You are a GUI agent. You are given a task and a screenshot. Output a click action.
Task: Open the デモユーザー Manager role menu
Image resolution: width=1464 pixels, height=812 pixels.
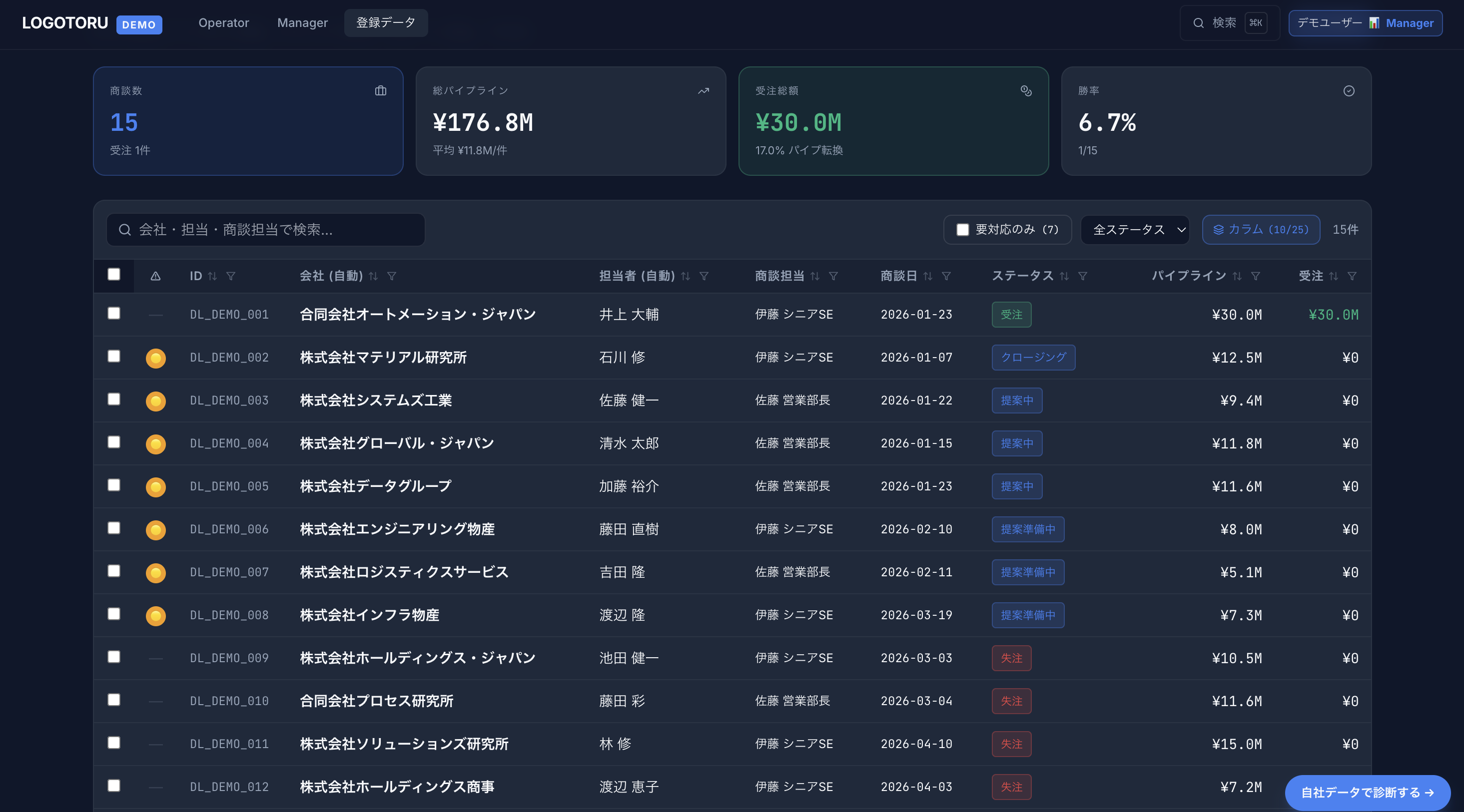[x=1365, y=23]
